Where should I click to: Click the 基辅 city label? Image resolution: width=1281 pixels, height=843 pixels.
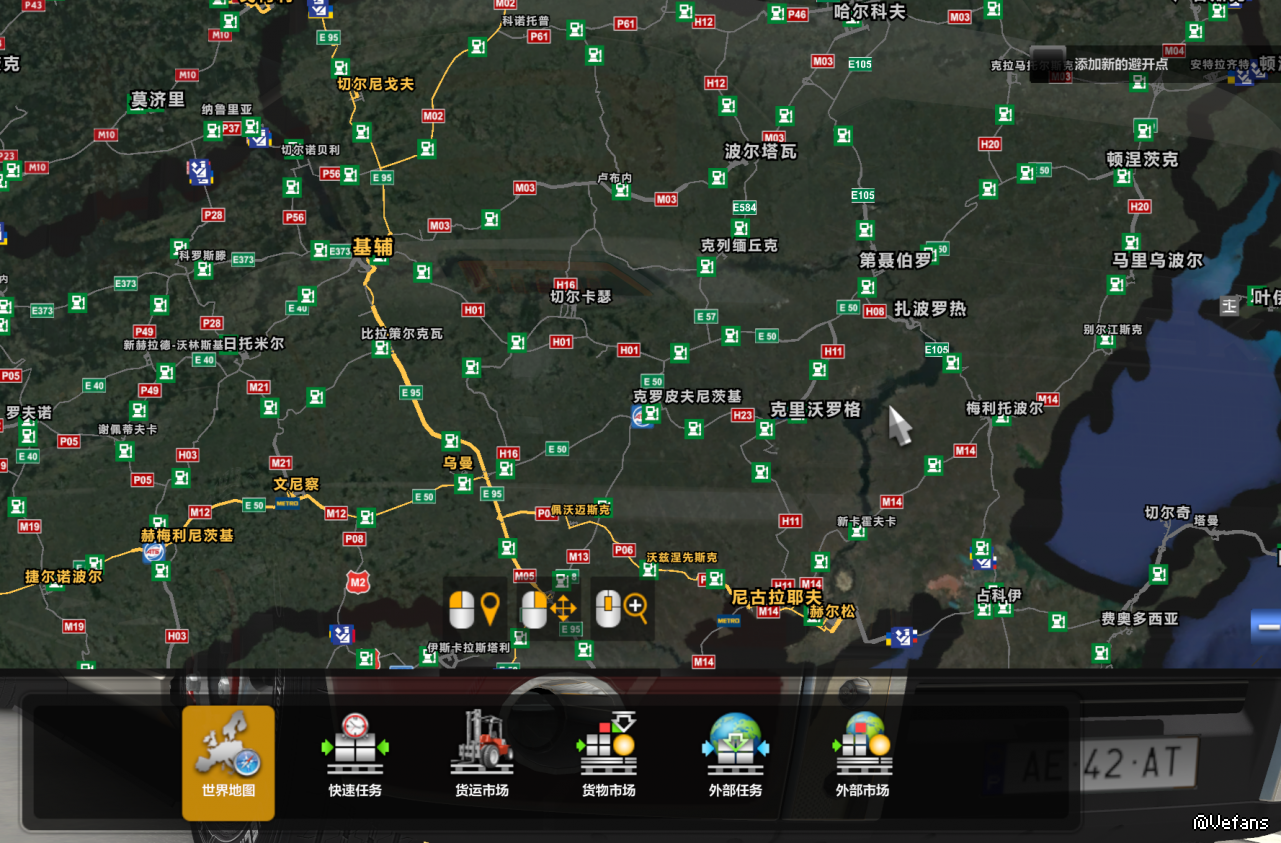(x=373, y=246)
